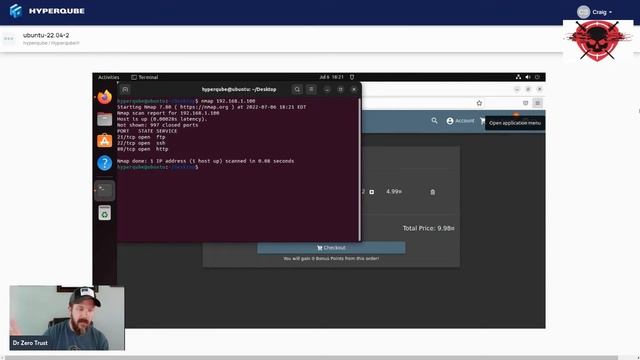Viewport: 640px width, 360px height.
Task: Click the red skull logo image
Action: pyautogui.click(x=598, y=40)
